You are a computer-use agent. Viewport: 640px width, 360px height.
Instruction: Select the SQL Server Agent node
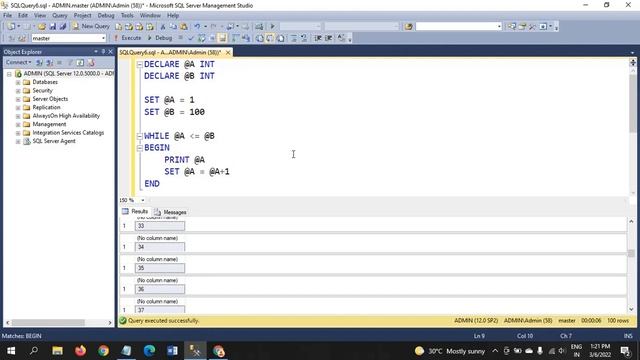[x=54, y=141]
